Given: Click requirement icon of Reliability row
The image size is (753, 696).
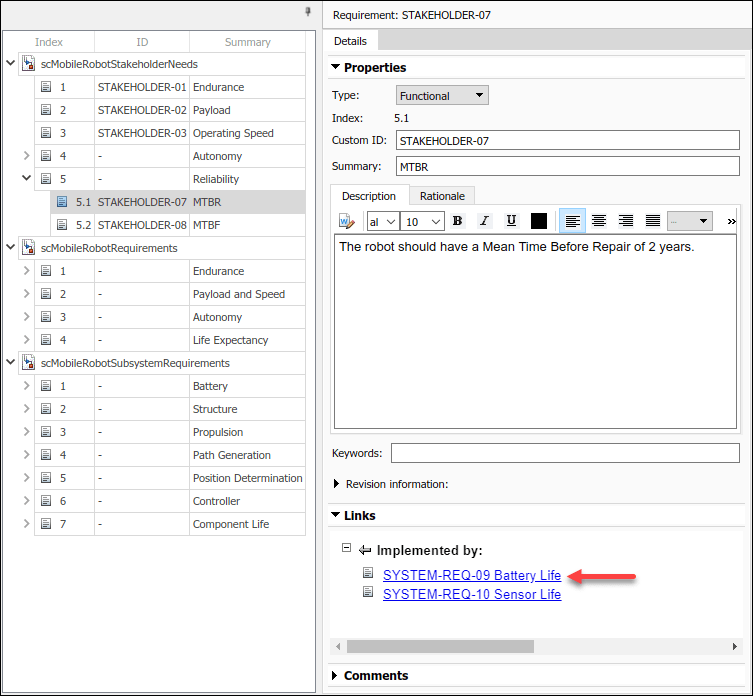Looking at the screenshot, I should click(46, 179).
